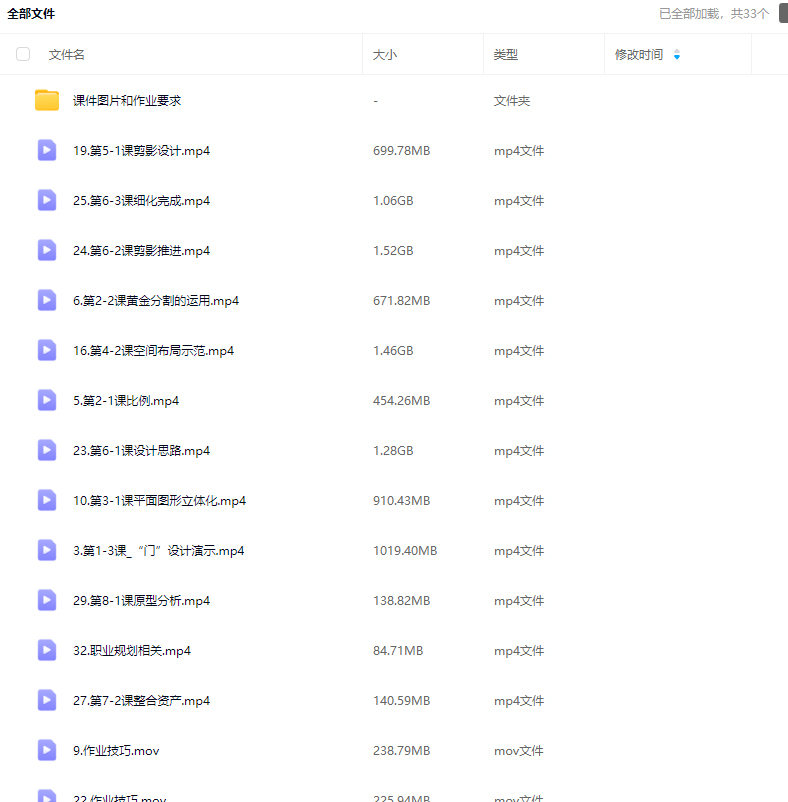788x802 pixels.
Task: Open the file 27.第7-2课整合资产.mp4
Action: [141, 701]
